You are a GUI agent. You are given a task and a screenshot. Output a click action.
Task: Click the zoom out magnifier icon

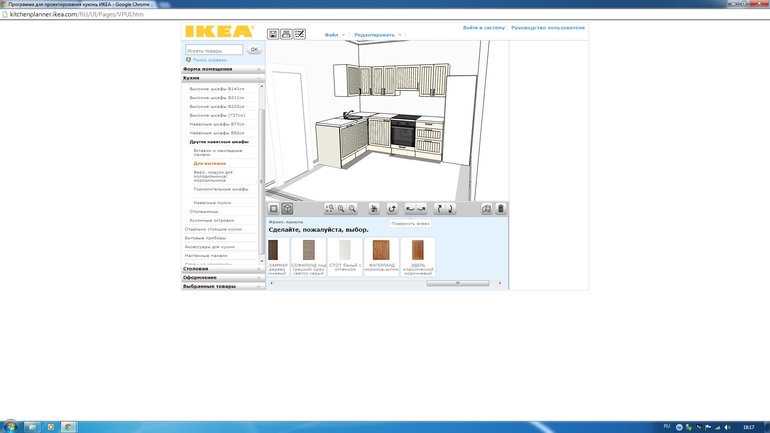(352, 209)
